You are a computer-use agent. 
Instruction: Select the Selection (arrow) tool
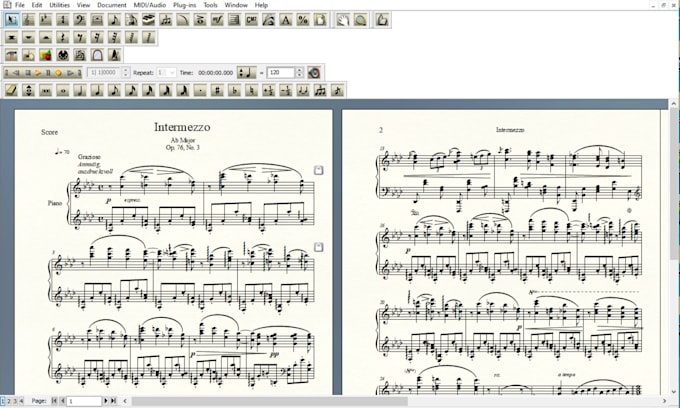(x=11, y=20)
